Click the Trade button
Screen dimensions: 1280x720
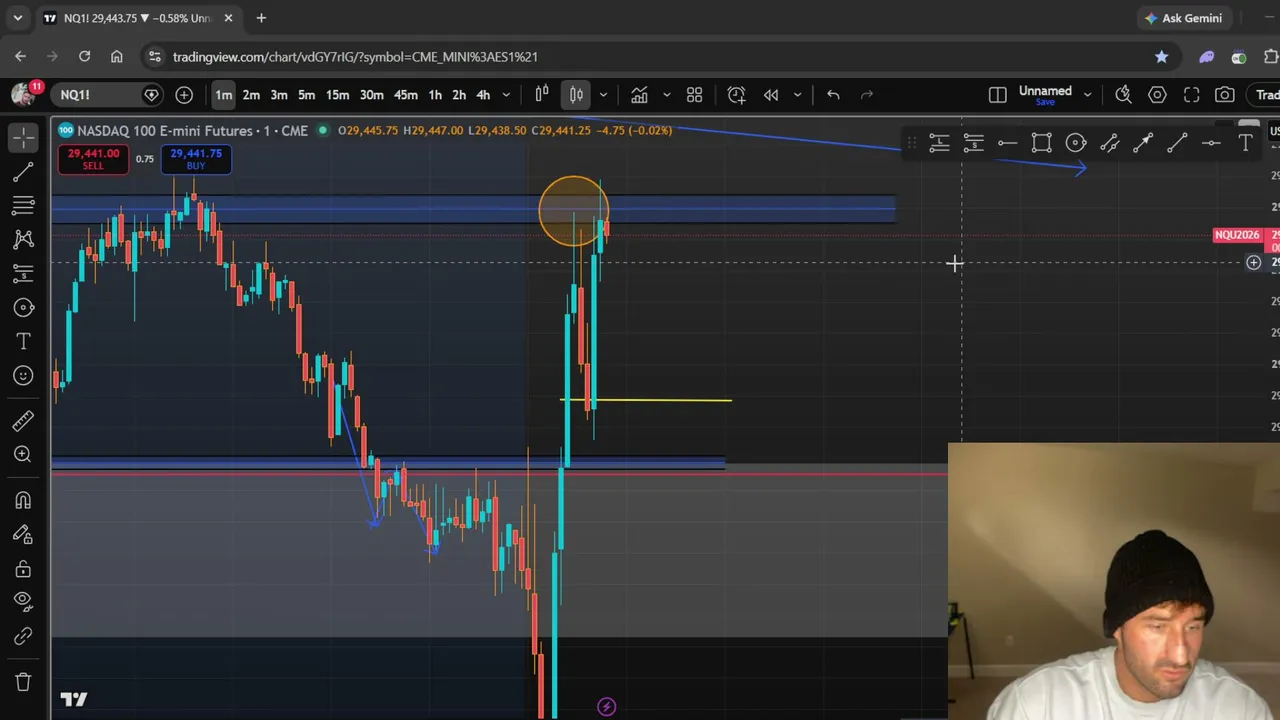tap(1265, 95)
